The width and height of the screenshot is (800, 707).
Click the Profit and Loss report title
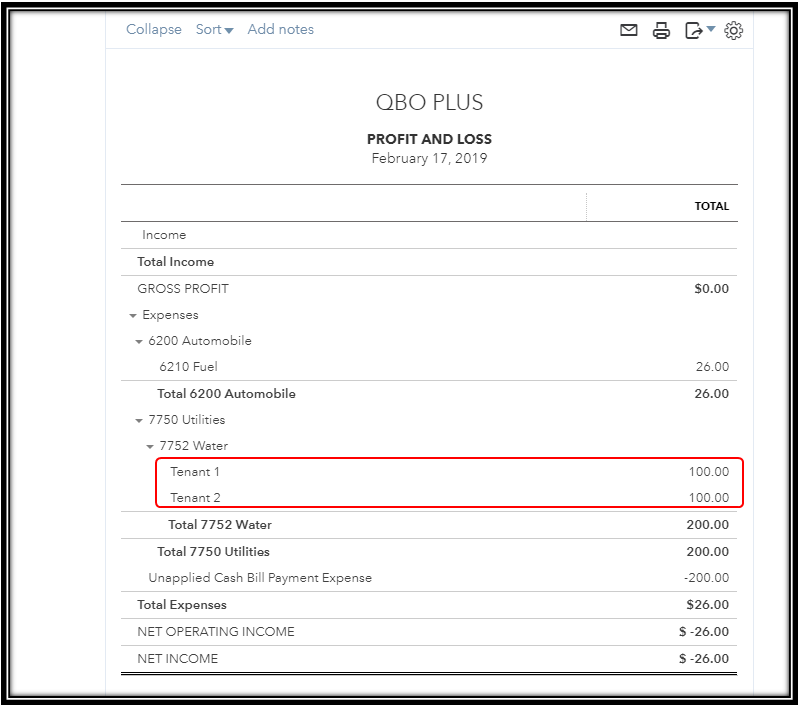click(x=430, y=139)
